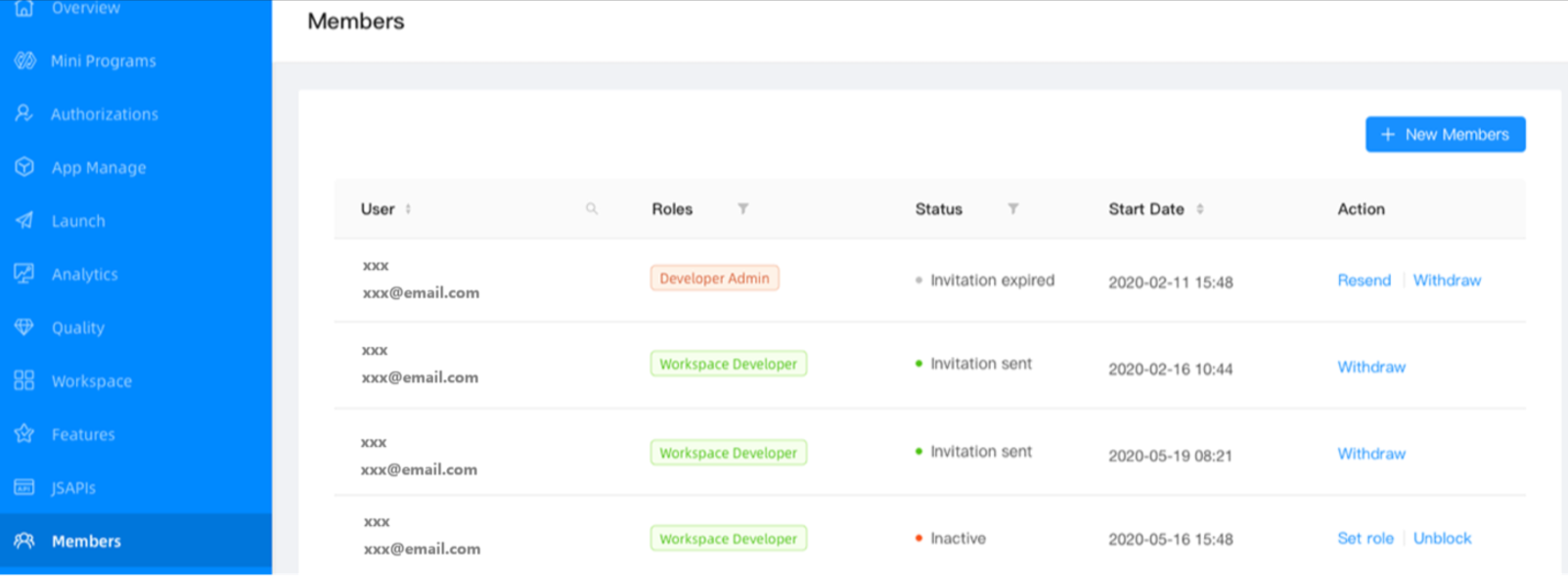Open Launch paper-plane icon

pos(24,220)
